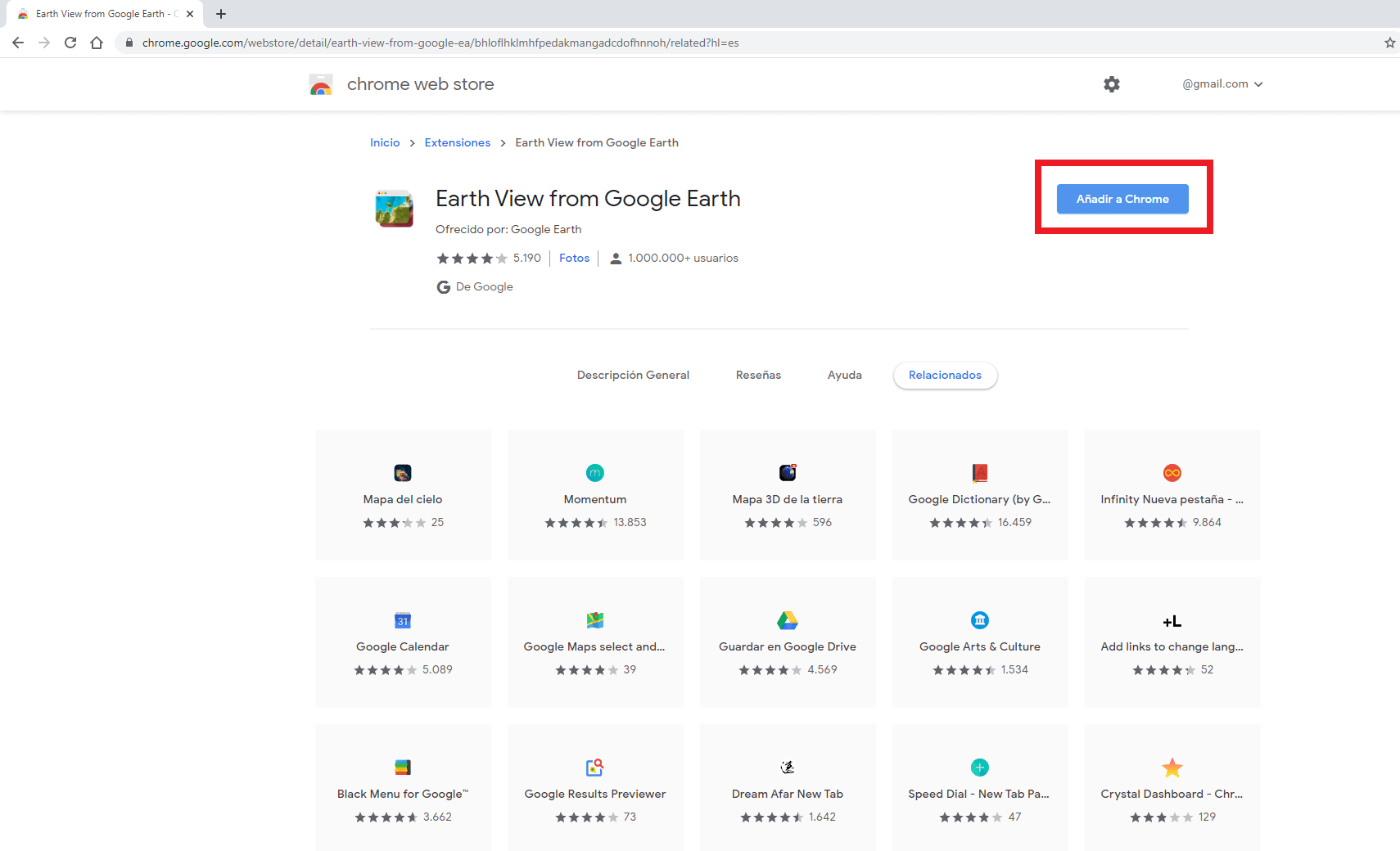Click the 13.853 rating count on Momentum

tap(630, 522)
